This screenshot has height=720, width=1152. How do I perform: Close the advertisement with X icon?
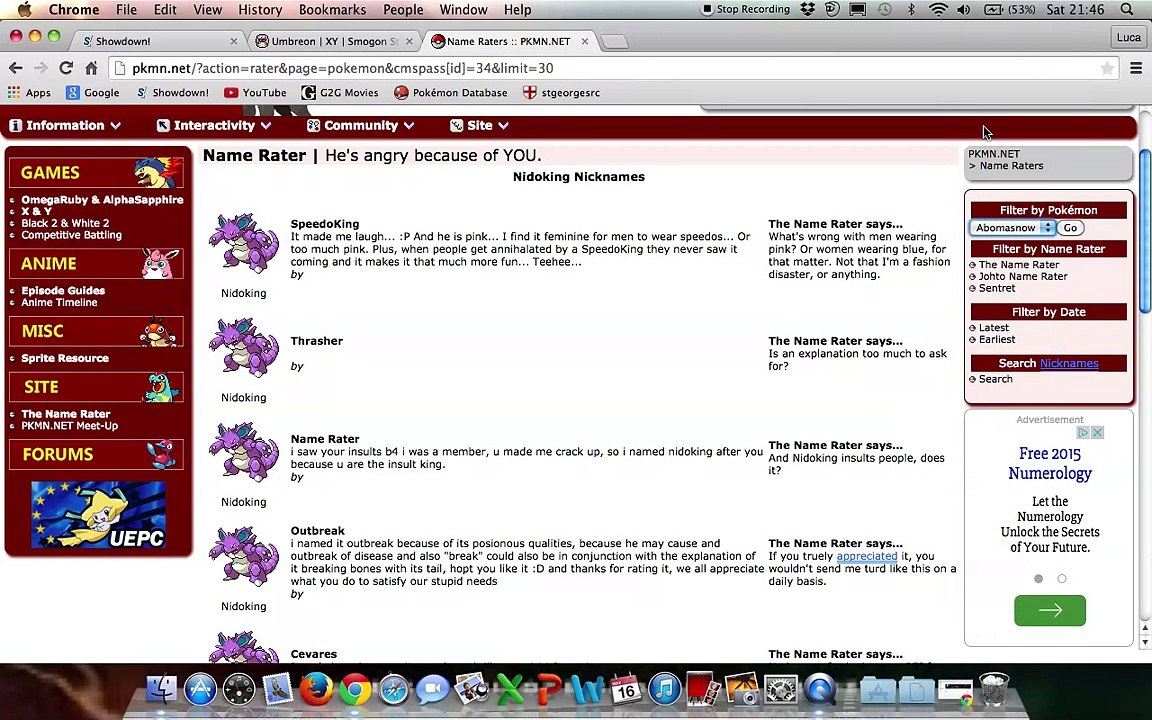(1097, 433)
